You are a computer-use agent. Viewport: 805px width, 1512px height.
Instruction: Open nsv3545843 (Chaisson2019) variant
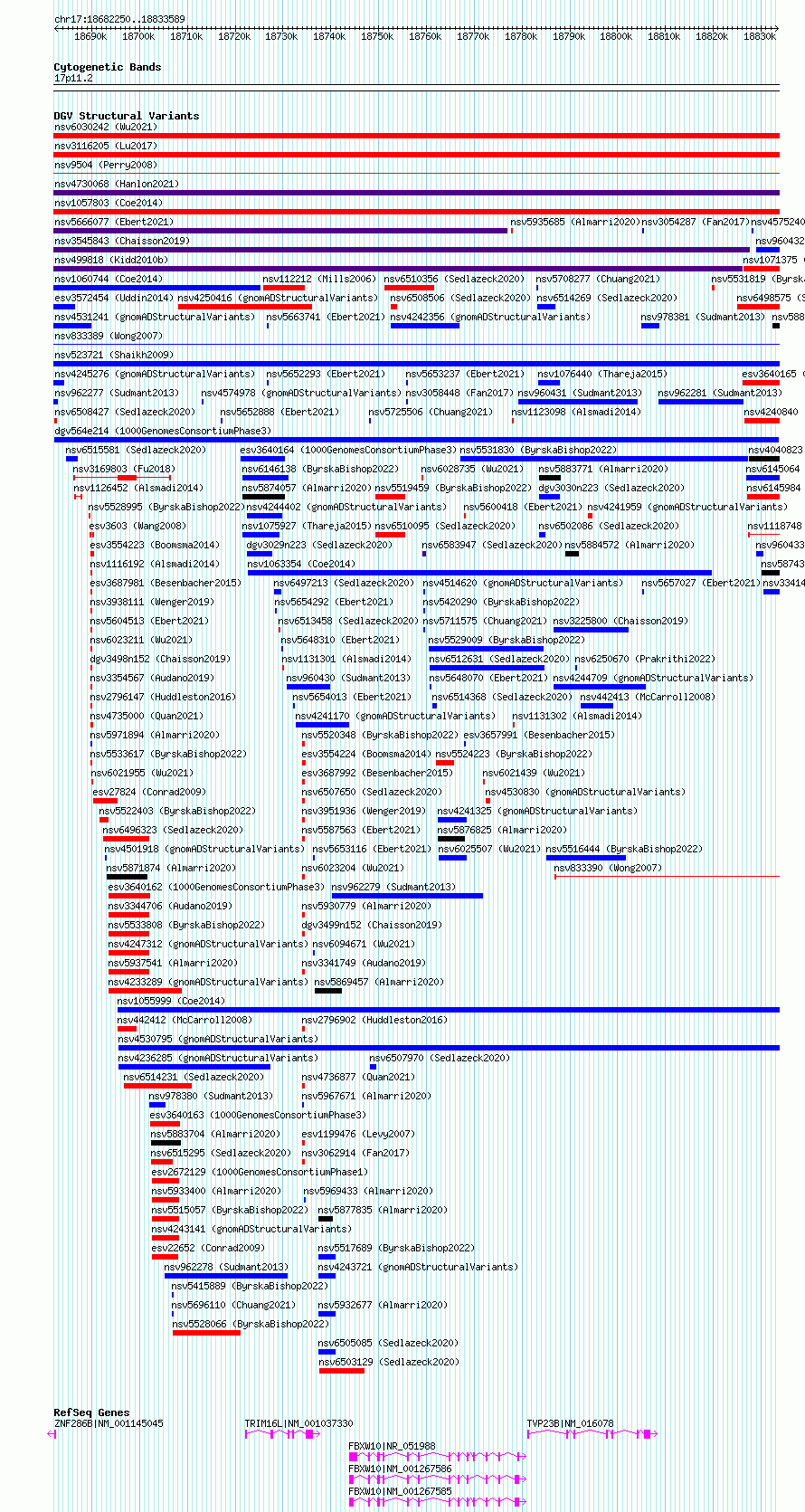(122, 241)
